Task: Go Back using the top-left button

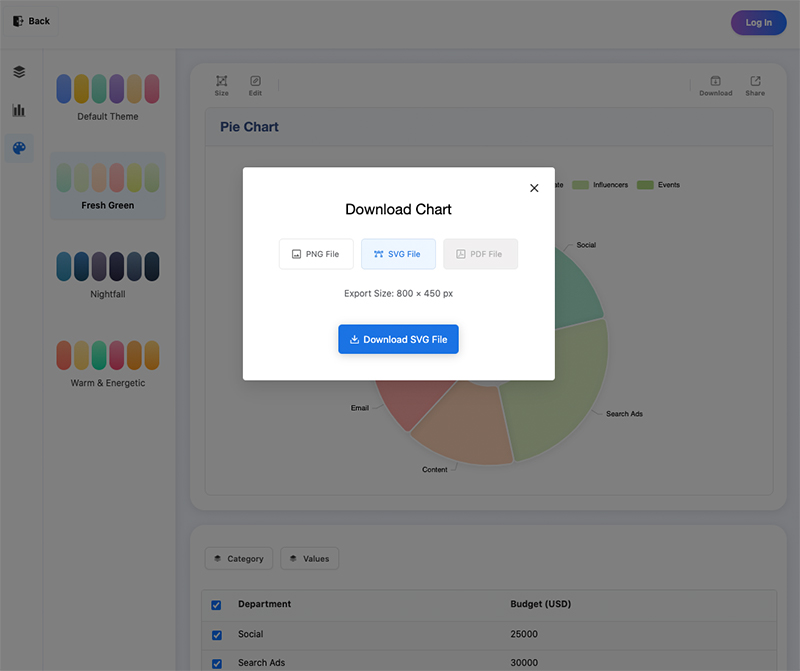Action: point(31,21)
